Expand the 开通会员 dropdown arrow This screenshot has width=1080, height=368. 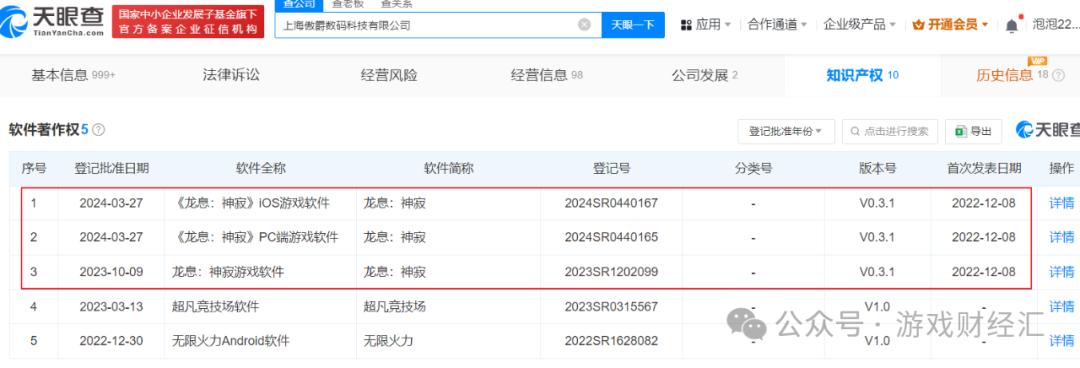pos(985,25)
